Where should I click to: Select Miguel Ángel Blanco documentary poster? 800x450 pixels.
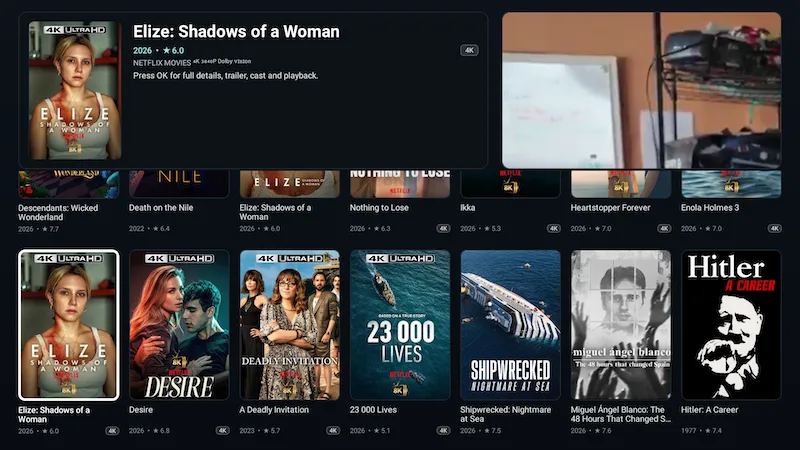(621, 325)
